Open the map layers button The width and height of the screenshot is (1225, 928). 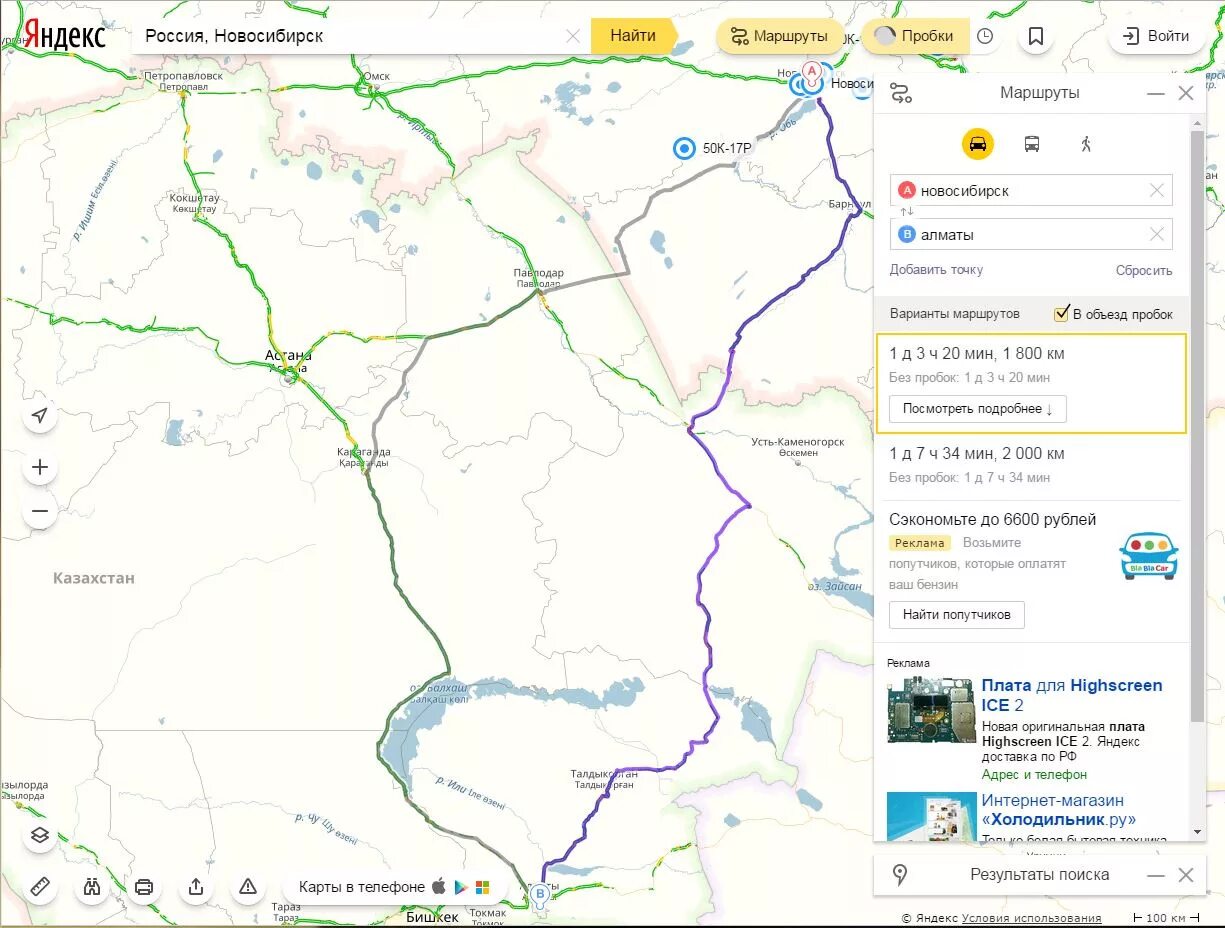40,835
